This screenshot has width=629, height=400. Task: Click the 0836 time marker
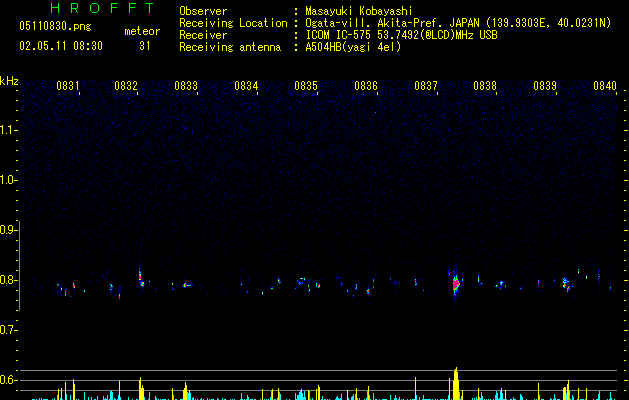tap(366, 85)
